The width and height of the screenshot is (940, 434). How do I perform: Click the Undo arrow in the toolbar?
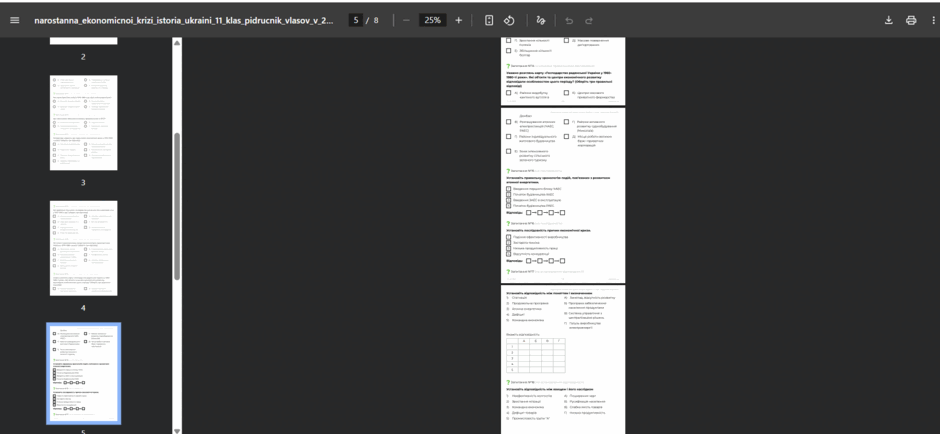(x=569, y=20)
